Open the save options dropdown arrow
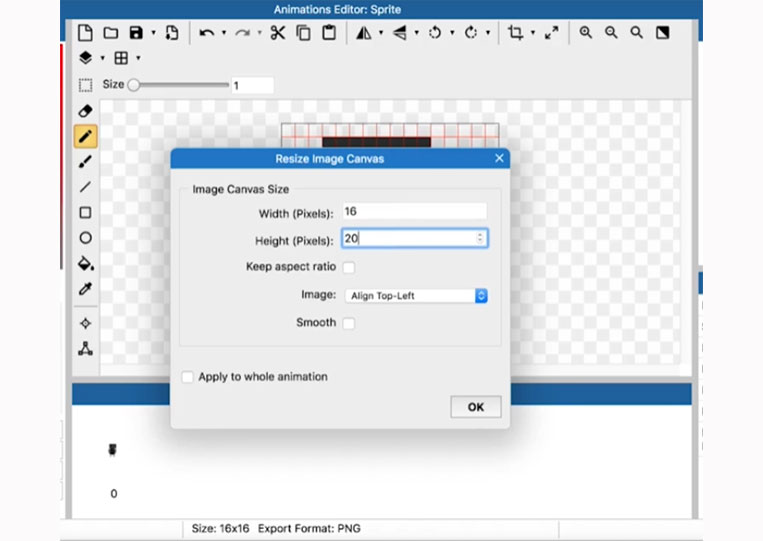Image resolution: width=763 pixels, height=541 pixels. click(x=153, y=33)
